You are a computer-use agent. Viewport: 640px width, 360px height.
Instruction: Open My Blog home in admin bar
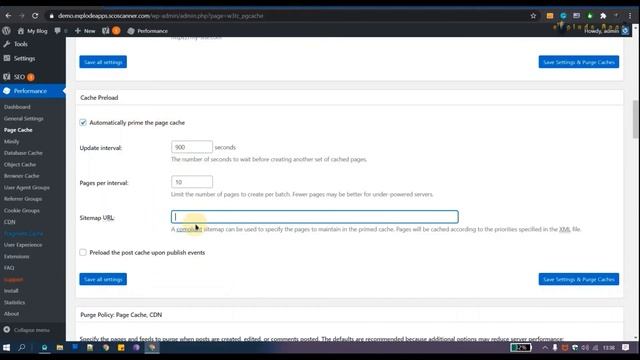[32, 31]
